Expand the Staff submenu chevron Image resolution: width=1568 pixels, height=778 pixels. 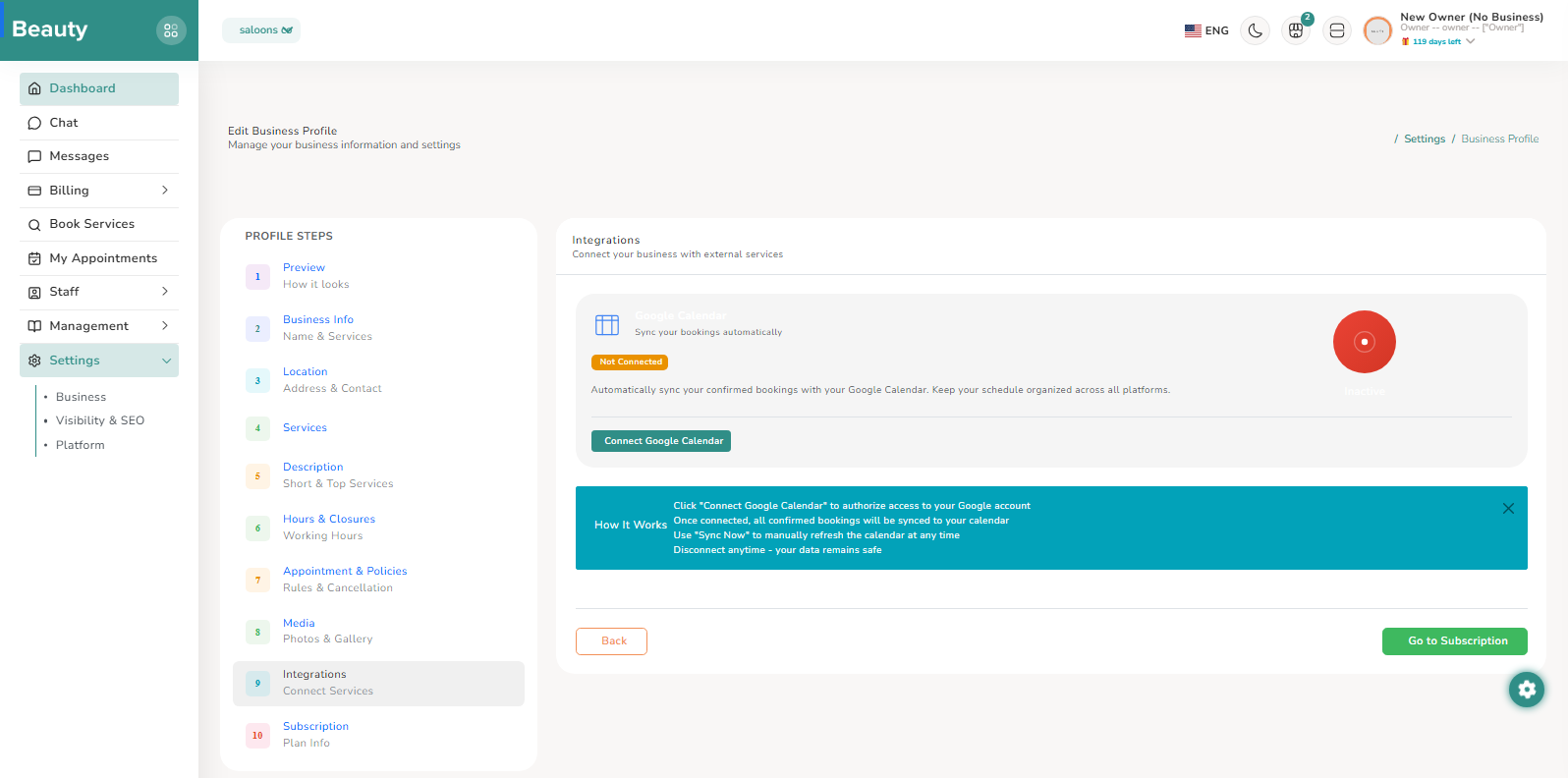tap(164, 292)
